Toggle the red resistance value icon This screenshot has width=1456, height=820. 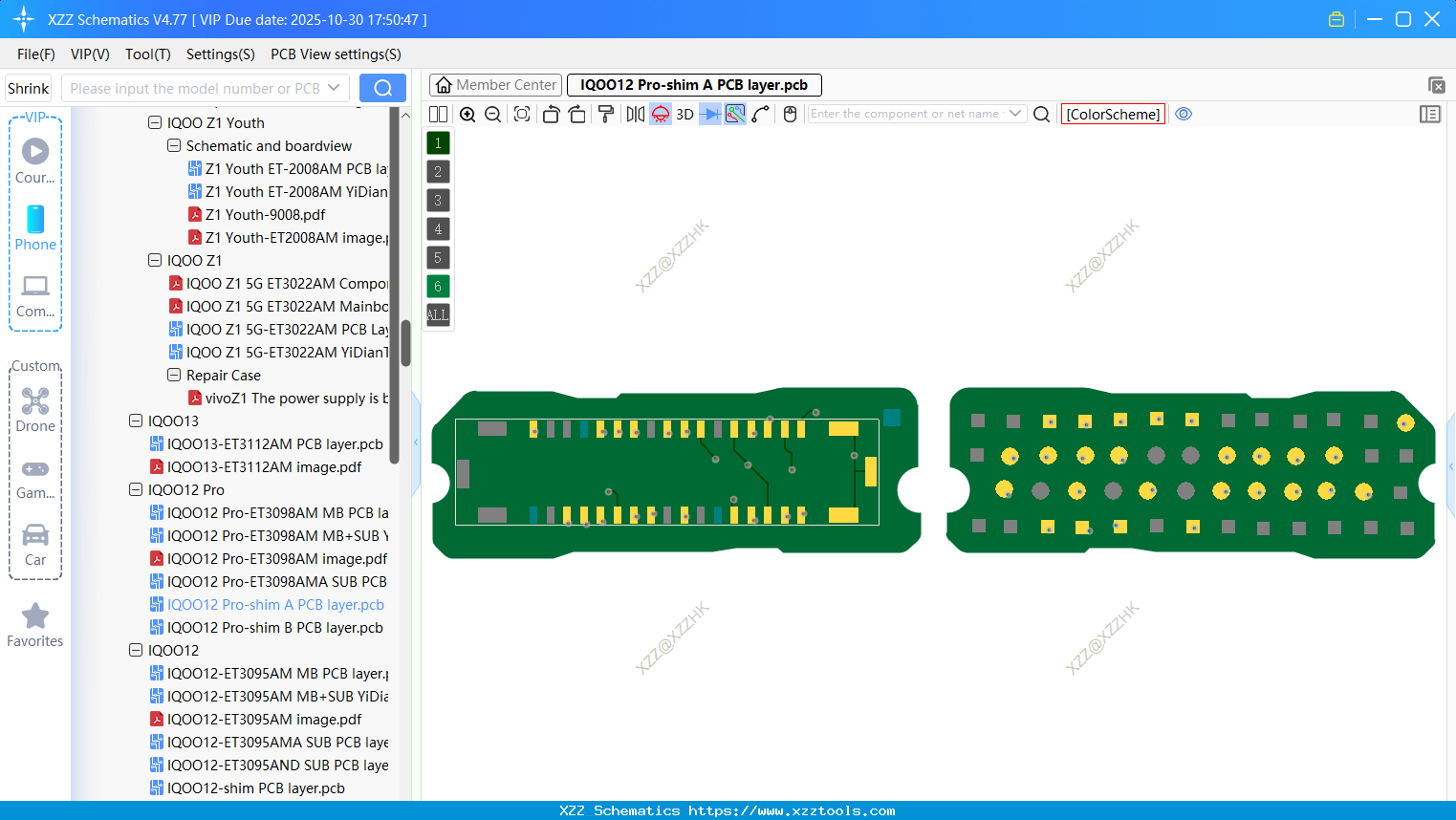(x=661, y=114)
